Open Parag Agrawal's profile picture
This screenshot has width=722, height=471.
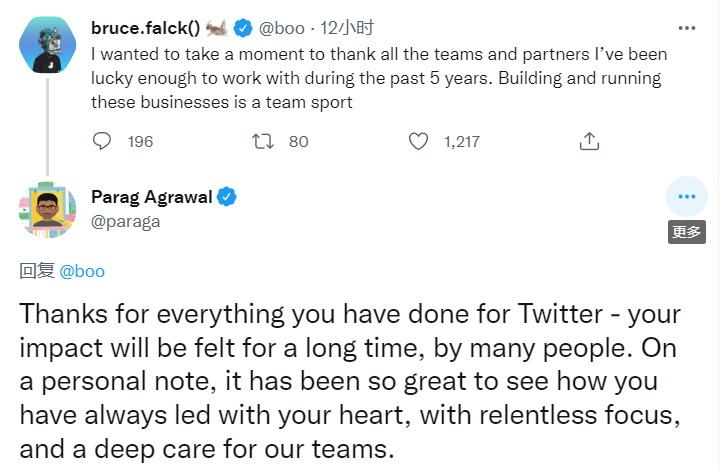point(45,208)
